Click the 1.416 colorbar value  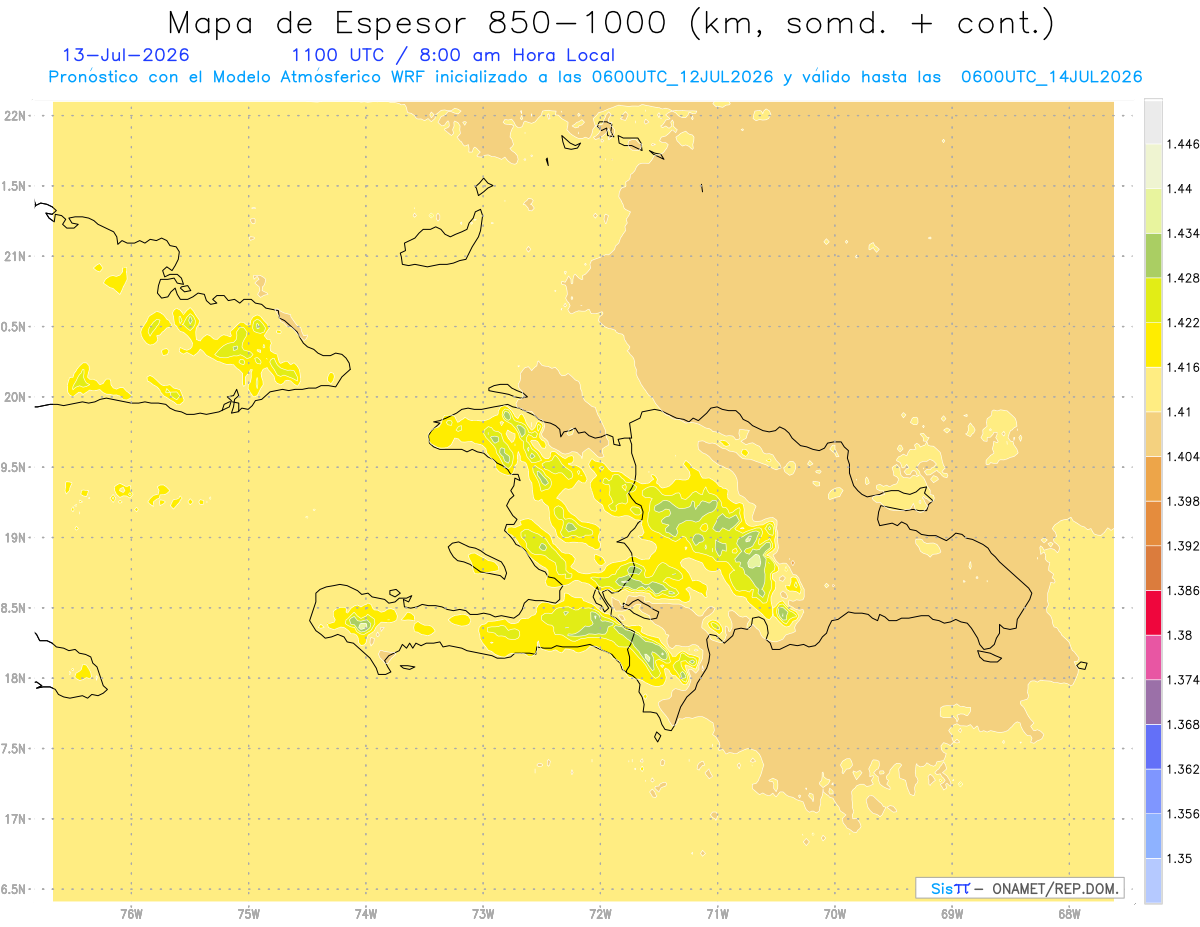click(x=1183, y=367)
